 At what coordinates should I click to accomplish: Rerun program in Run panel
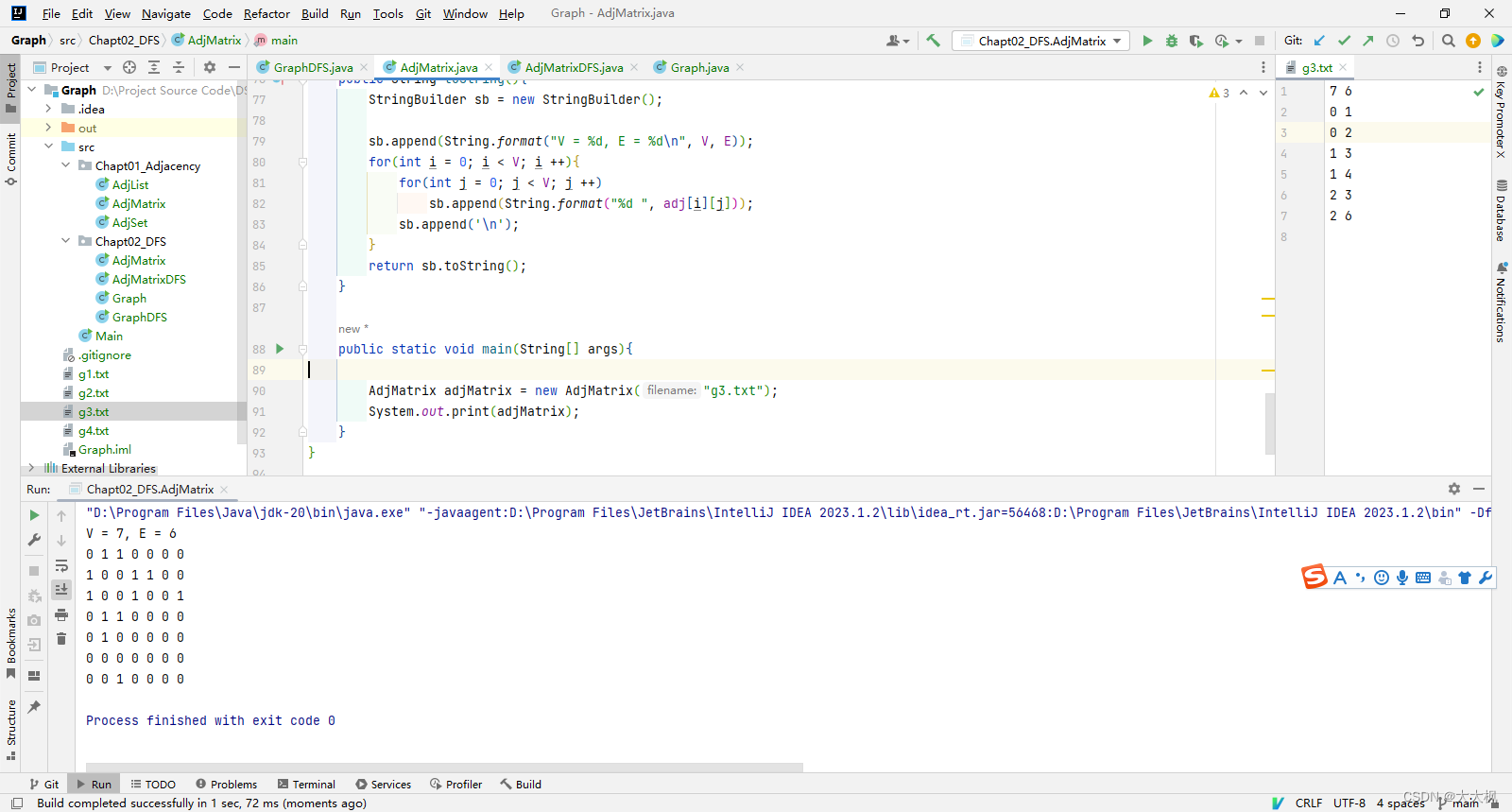tap(34, 515)
